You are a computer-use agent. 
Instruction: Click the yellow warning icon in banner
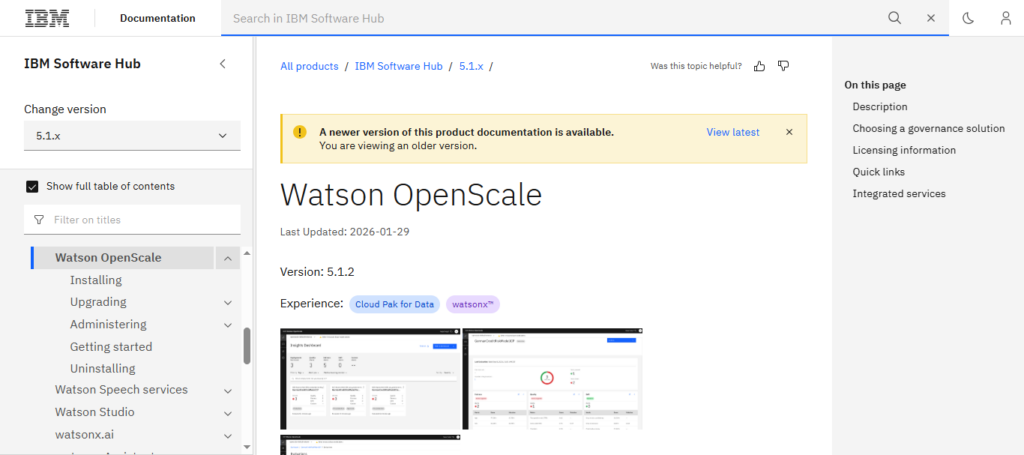click(300, 132)
